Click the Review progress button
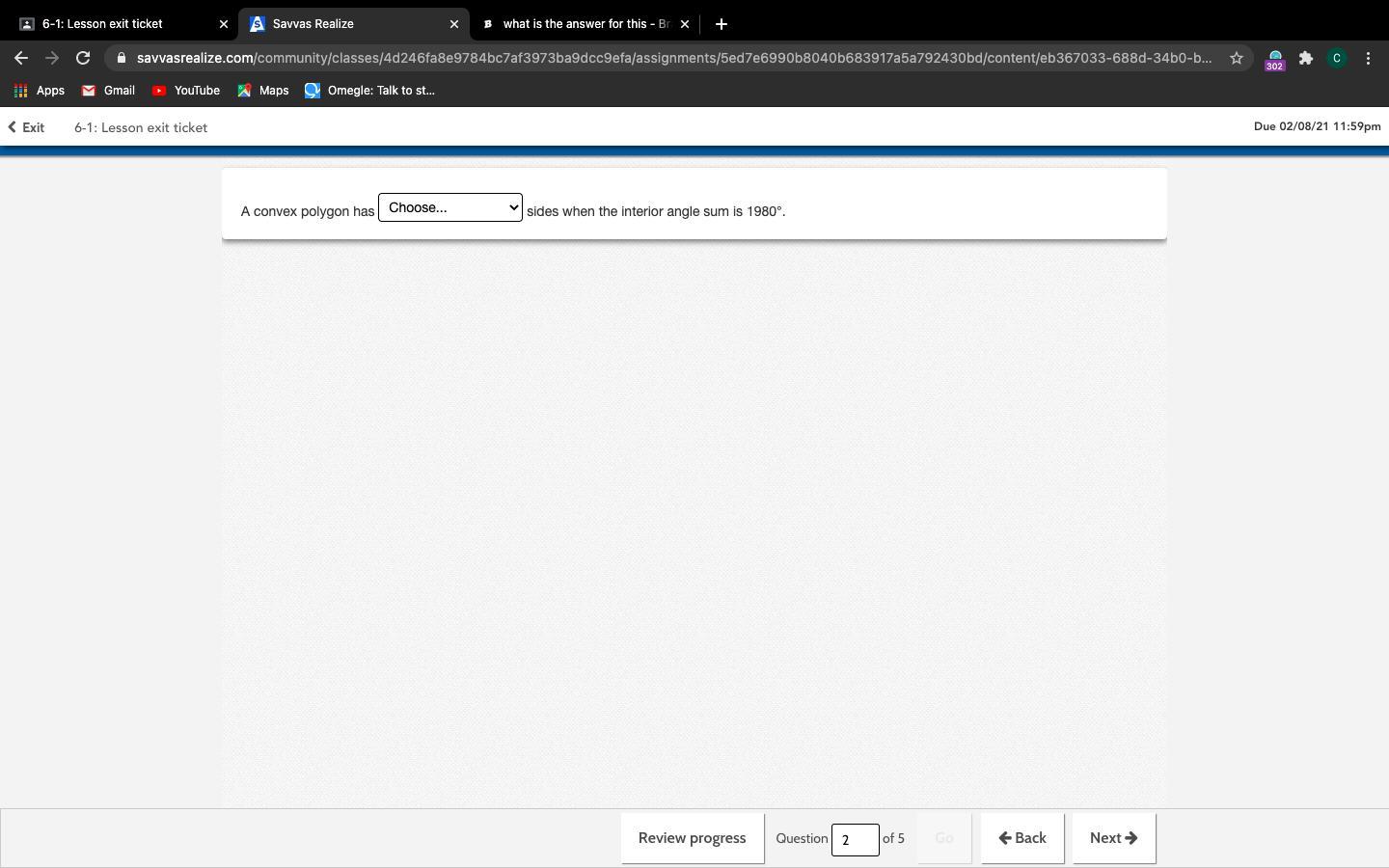Image resolution: width=1389 pixels, height=868 pixels. [692, 838]
